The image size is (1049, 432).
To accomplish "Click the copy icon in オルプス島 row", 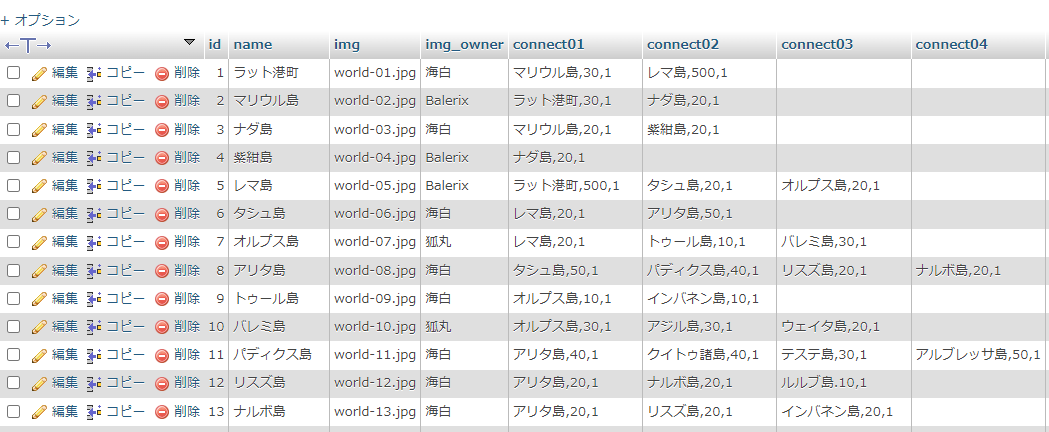I will tap(94, 242).
